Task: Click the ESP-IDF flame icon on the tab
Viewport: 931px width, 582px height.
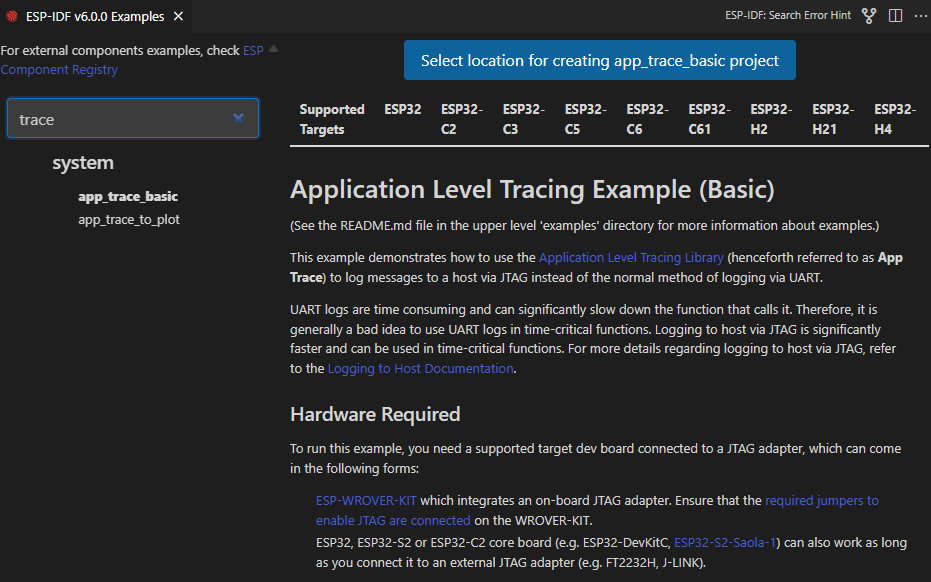Action: 12,16
